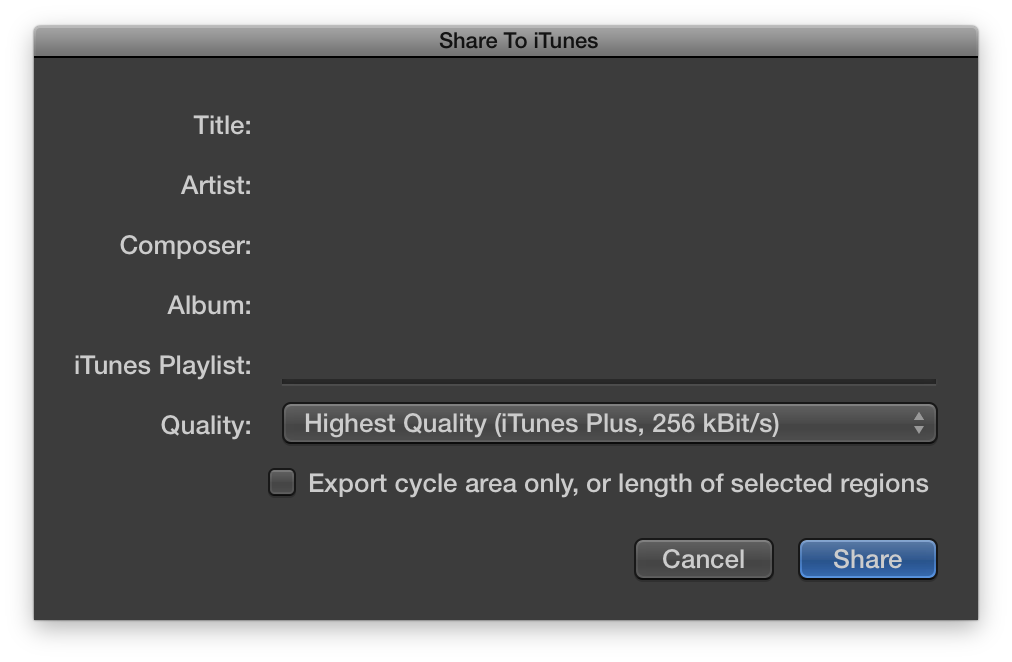The image size is (1012, 662).
Task: Click the "Composer:" label
Action: coord(185,246)
